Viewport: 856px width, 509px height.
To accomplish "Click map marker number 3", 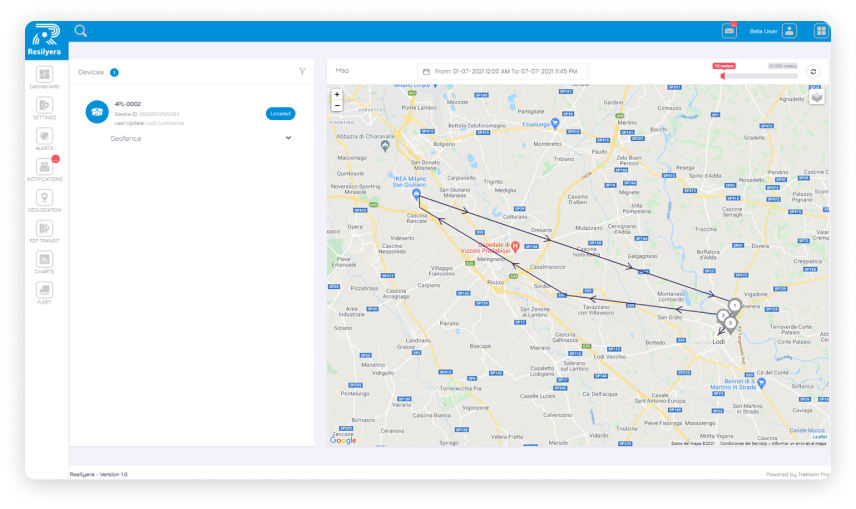I will (722, 317).
